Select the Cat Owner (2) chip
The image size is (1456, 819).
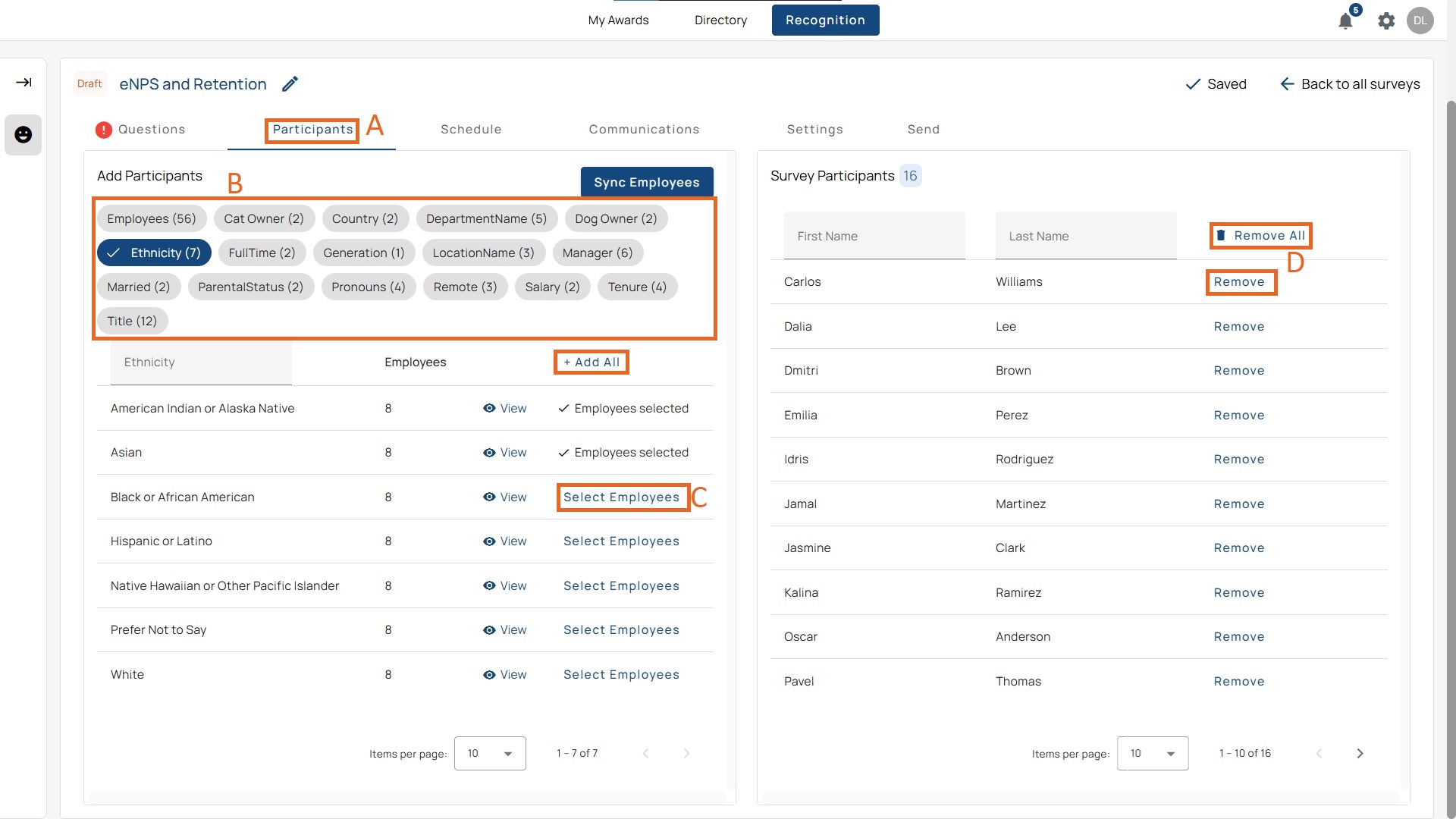(264, 218)
